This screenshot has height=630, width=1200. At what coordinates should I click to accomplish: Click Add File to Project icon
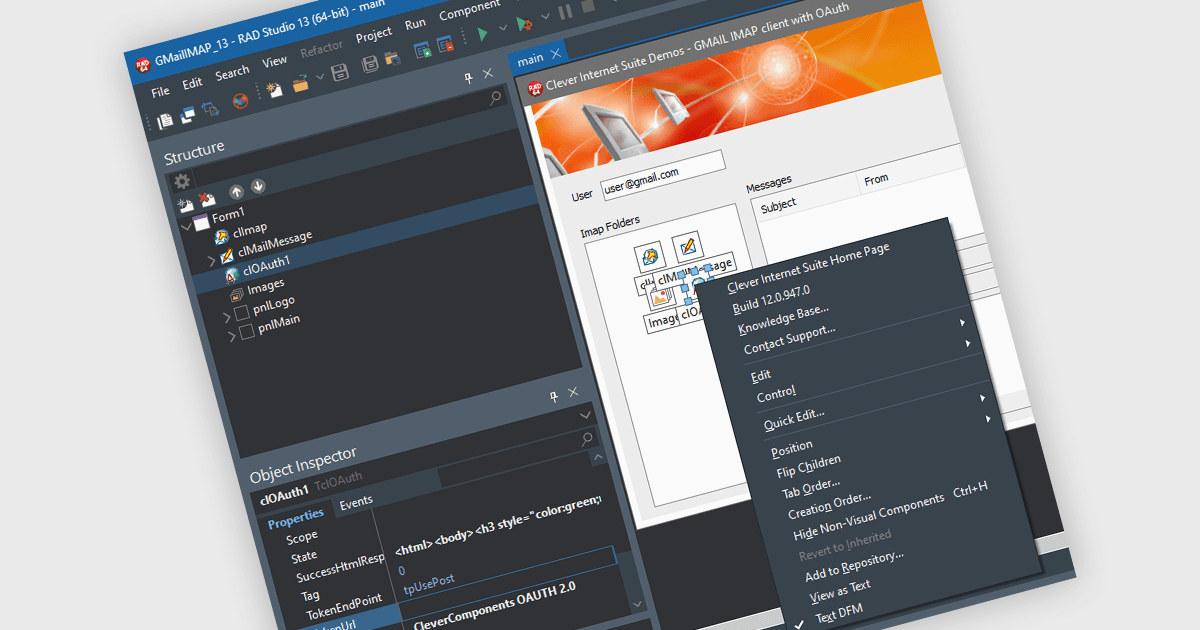coord(423,50)
